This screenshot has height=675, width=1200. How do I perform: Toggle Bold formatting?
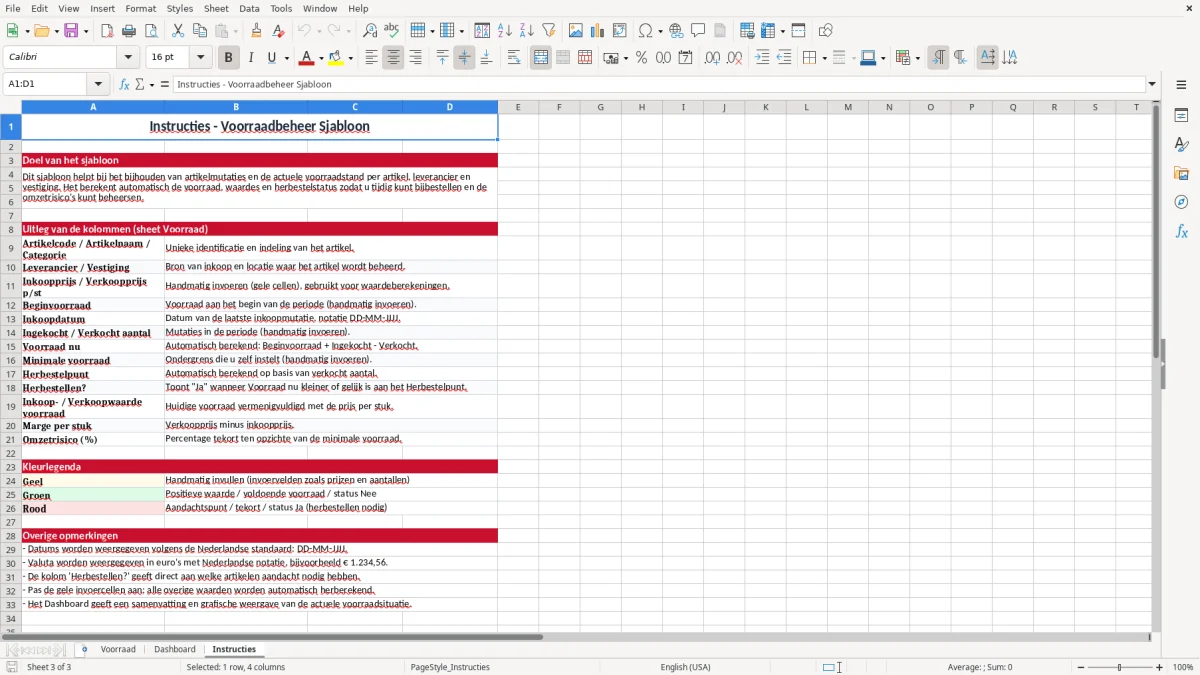click(229, 58)
